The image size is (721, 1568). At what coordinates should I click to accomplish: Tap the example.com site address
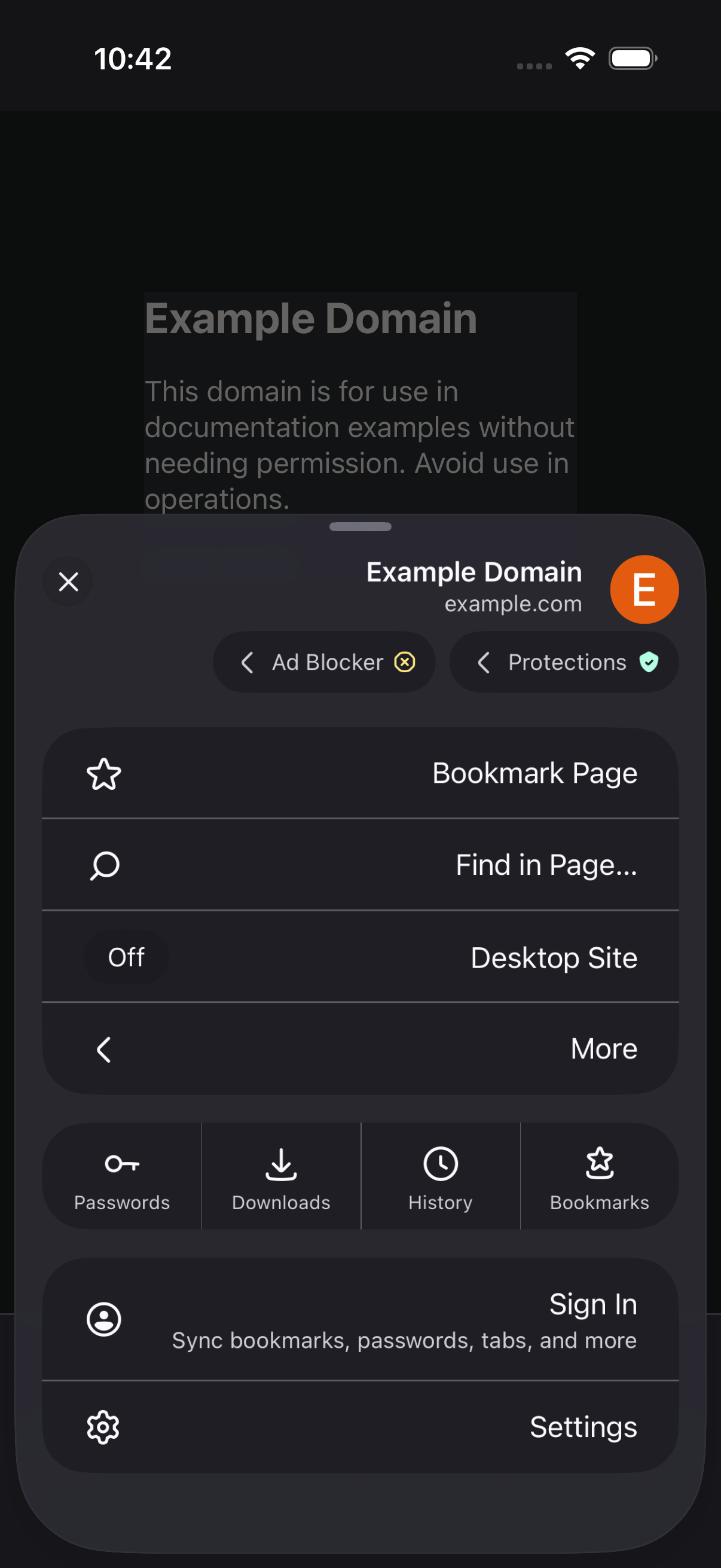pos(513,604)
